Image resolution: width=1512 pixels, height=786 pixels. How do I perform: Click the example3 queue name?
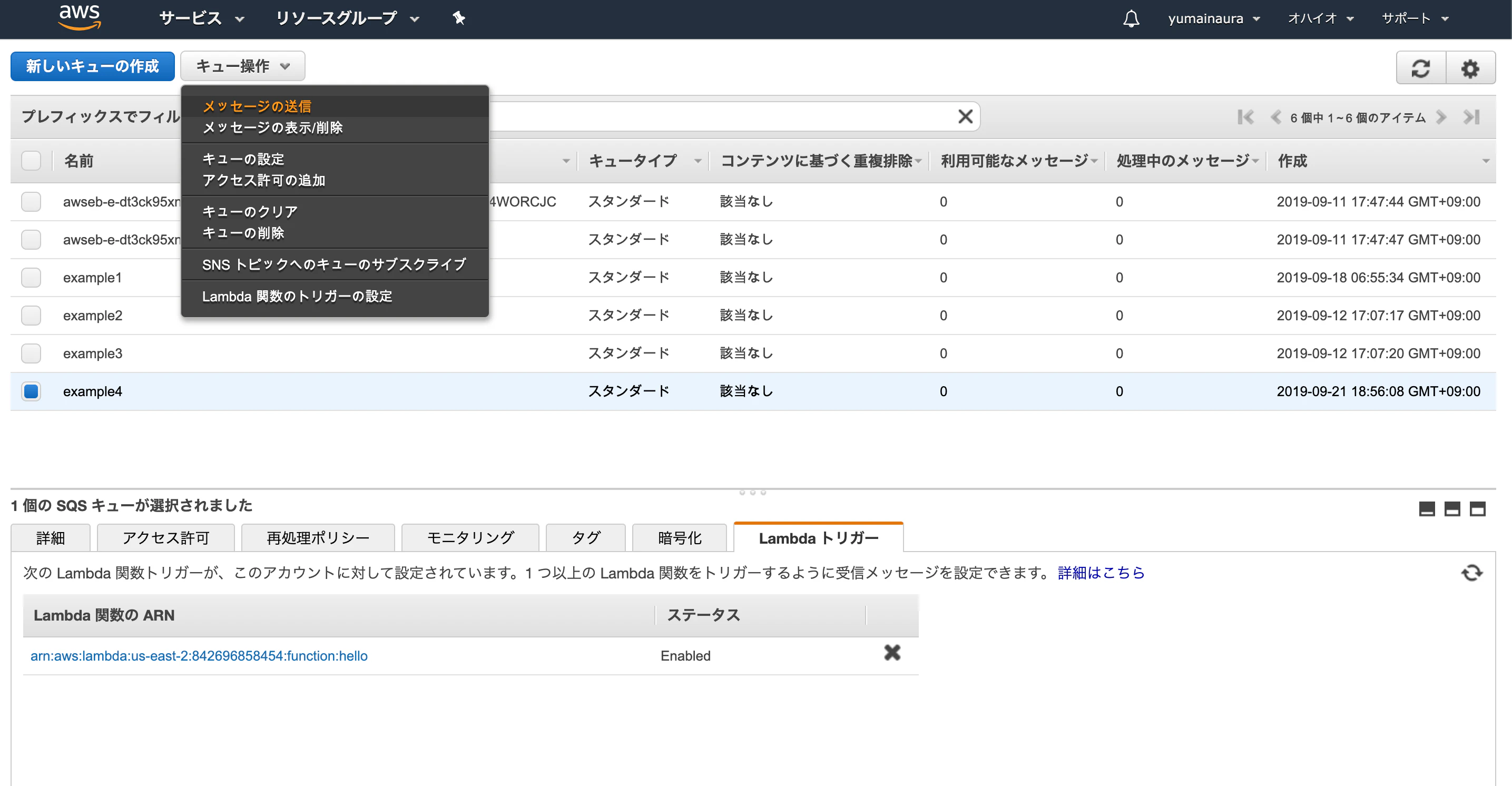(93, 353)
